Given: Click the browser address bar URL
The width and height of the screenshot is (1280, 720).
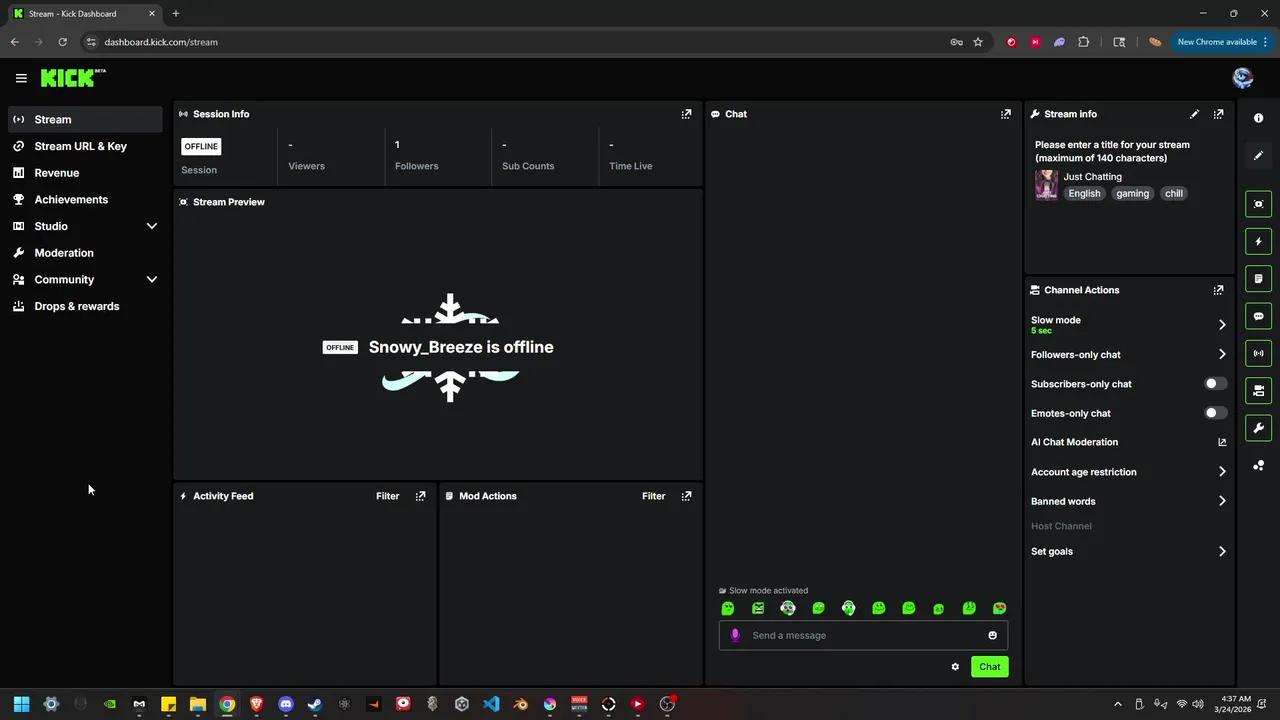Looking at the screenshot, I should pos(161,42).
